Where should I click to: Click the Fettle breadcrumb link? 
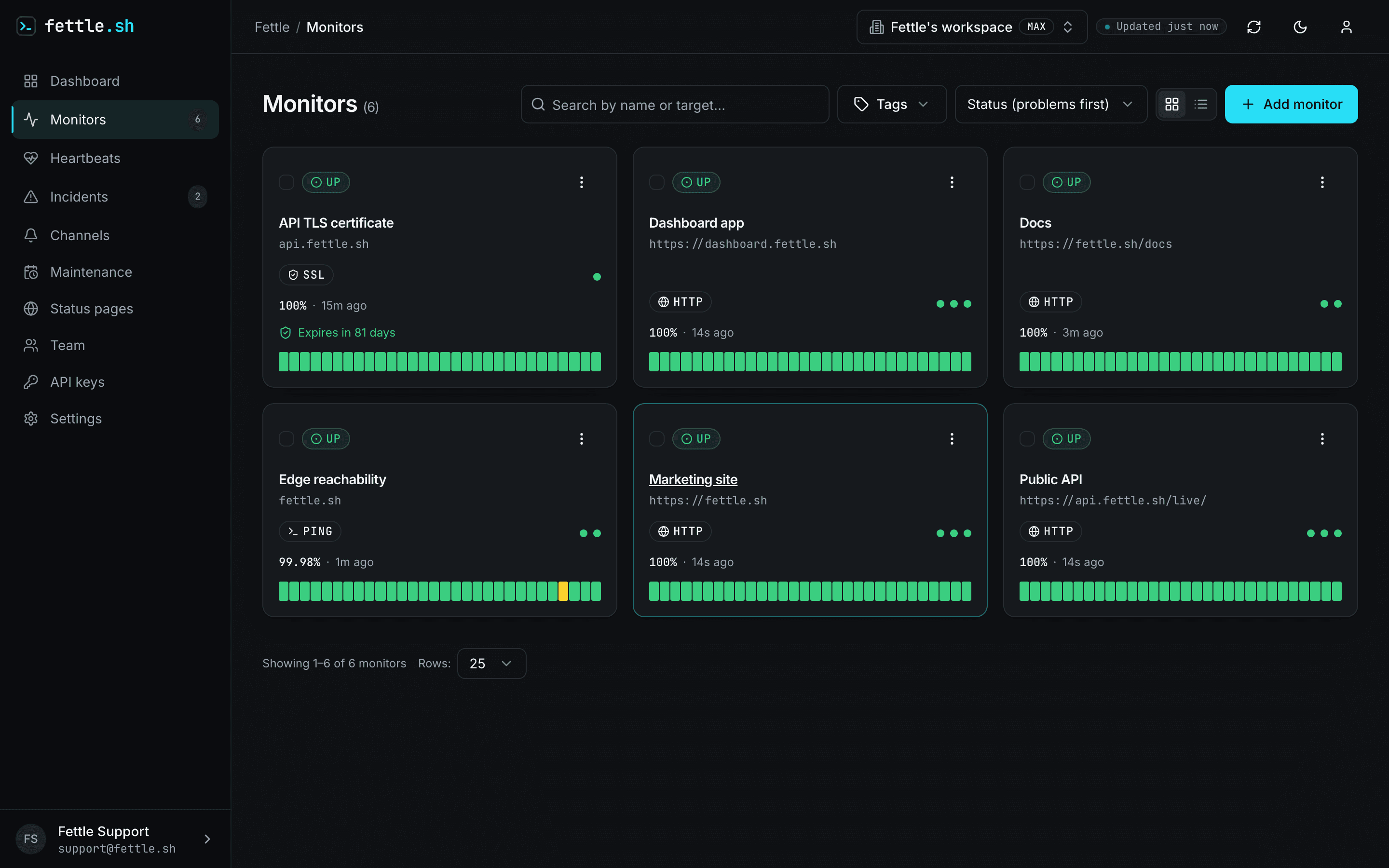pos(272,27)
